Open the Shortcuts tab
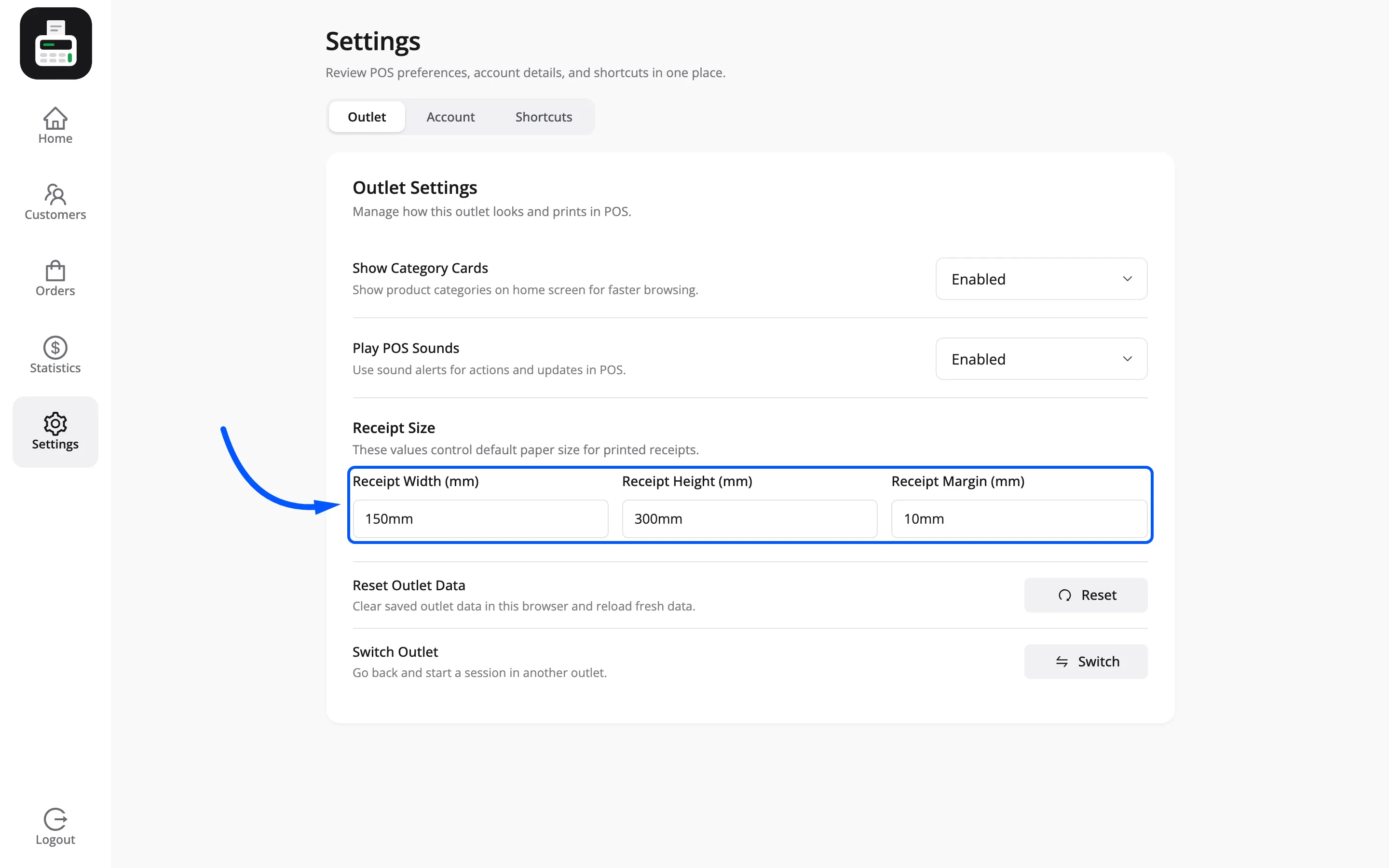The width and height of the screenshot is (1389, 868). tap(544, 117)
